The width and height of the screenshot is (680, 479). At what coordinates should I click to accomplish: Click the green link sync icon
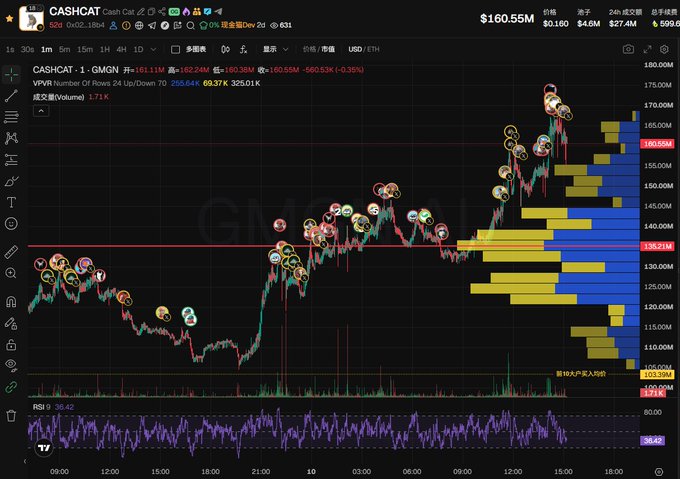point(11,387)
